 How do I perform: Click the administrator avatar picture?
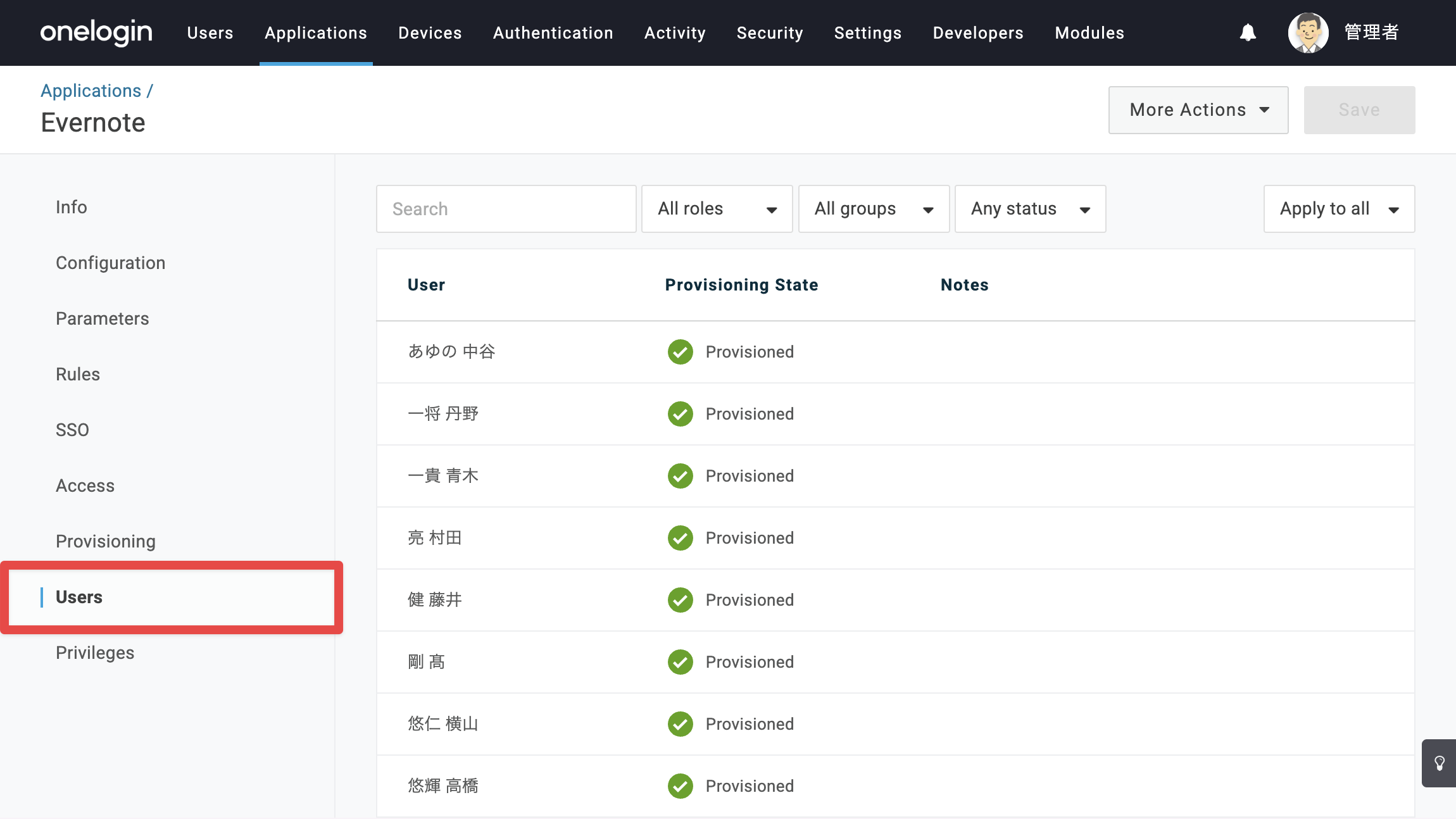[x=1308, y=32]
